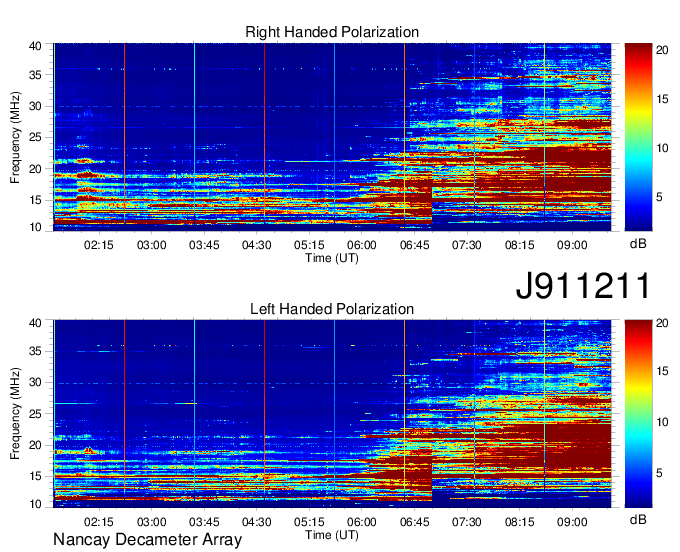680x552 pixels.
Task: Select the 35 MHz tick of Left Handed plot
Action: coord(35,351)
